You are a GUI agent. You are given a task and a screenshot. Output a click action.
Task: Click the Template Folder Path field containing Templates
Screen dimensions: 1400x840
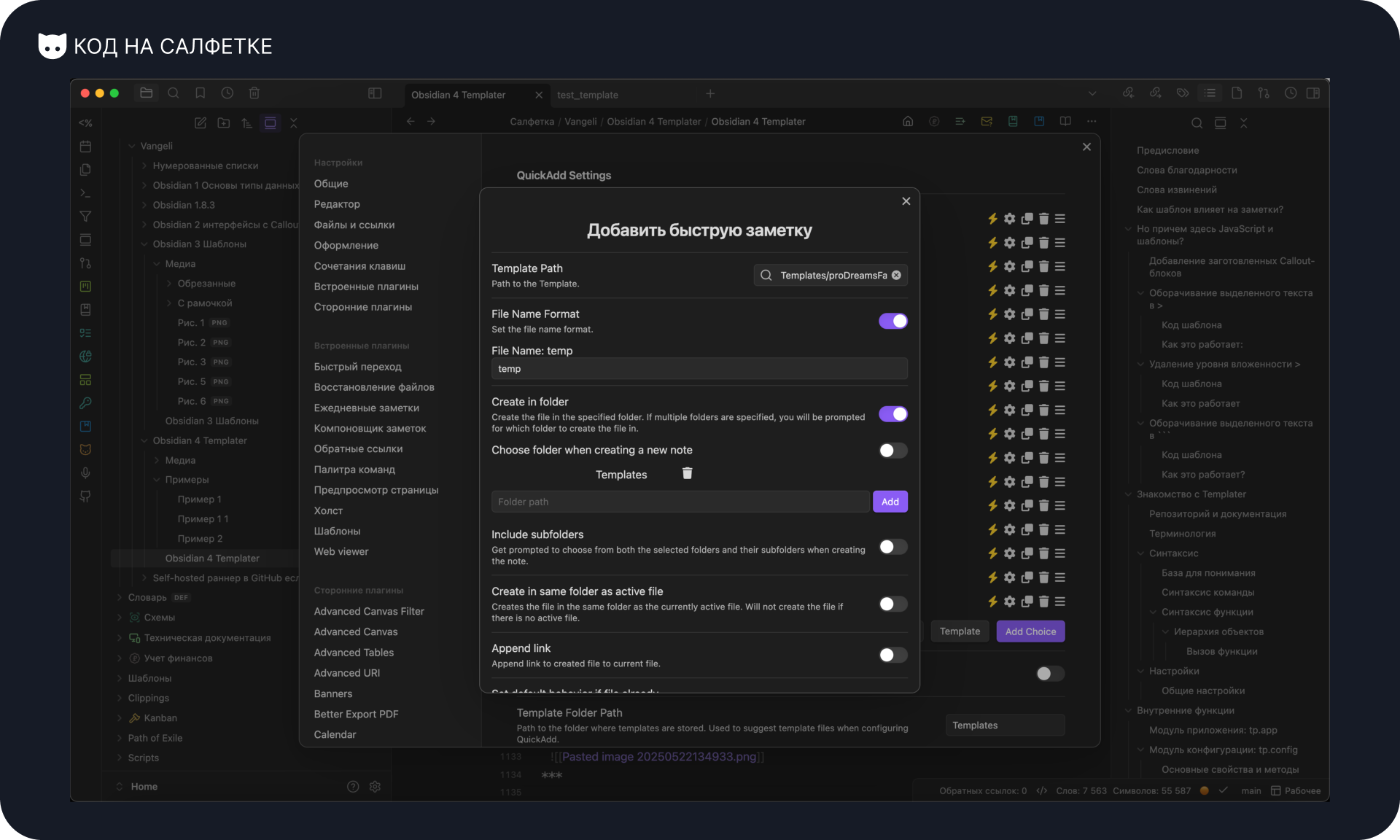[x=1005, y=726]
